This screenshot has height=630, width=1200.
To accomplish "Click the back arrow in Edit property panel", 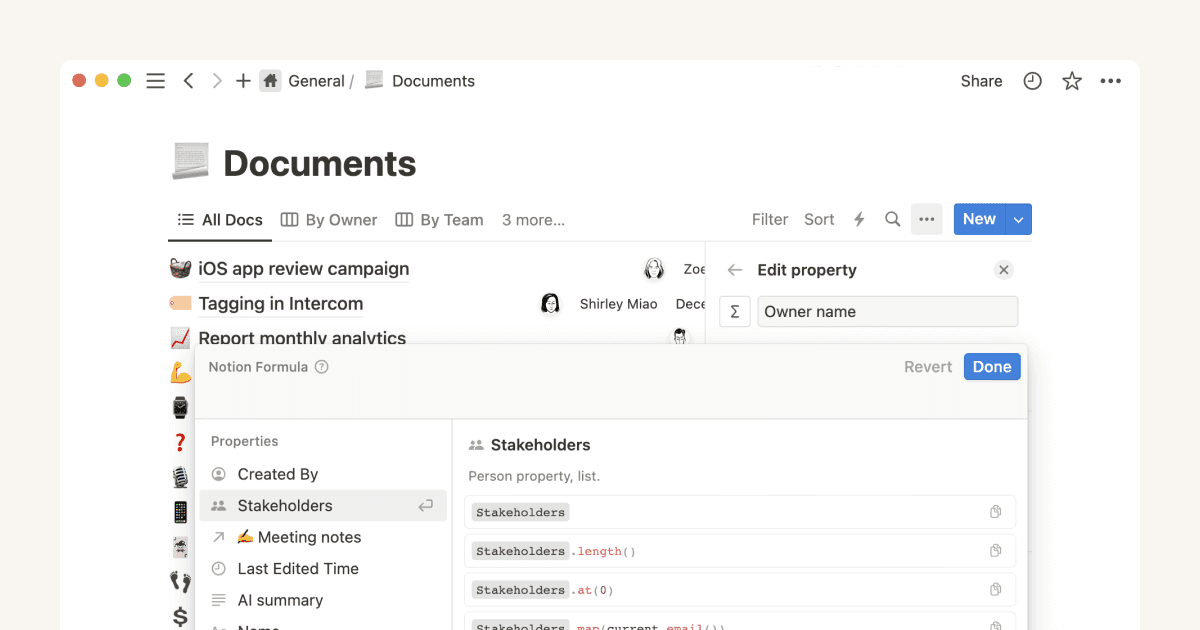I will [x=734, y=270].
